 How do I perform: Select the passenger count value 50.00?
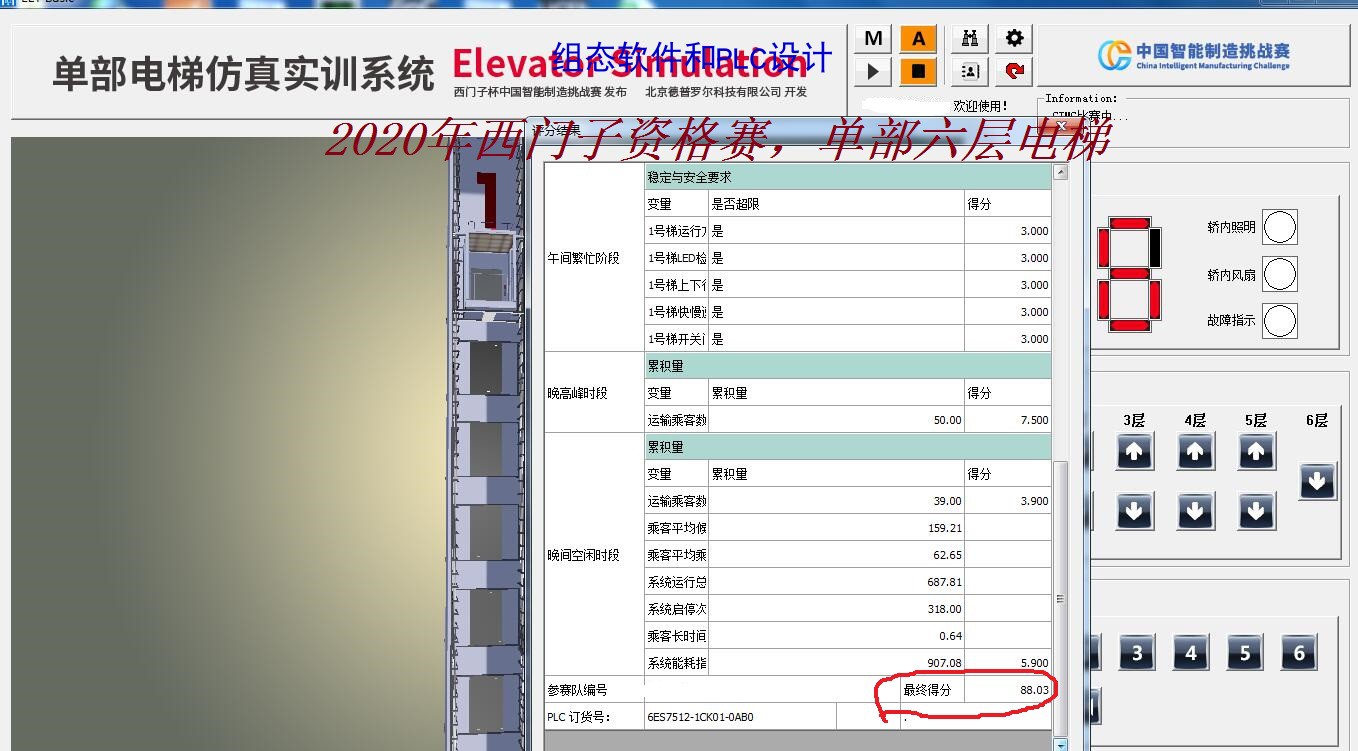click(836, 420)
